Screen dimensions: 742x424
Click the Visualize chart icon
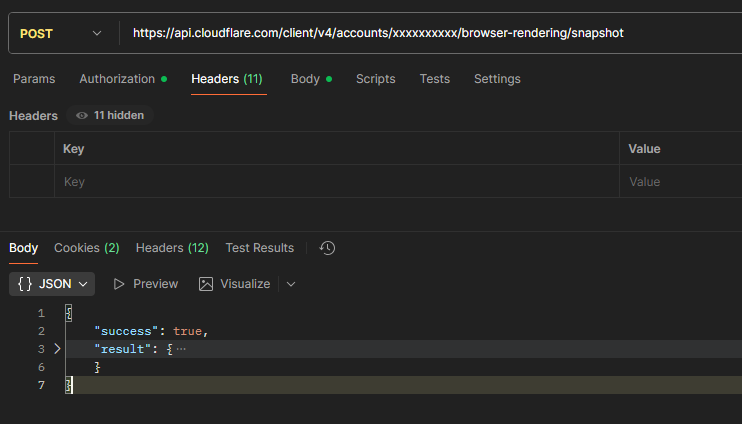pyautogui.click(x=206, y=284)
